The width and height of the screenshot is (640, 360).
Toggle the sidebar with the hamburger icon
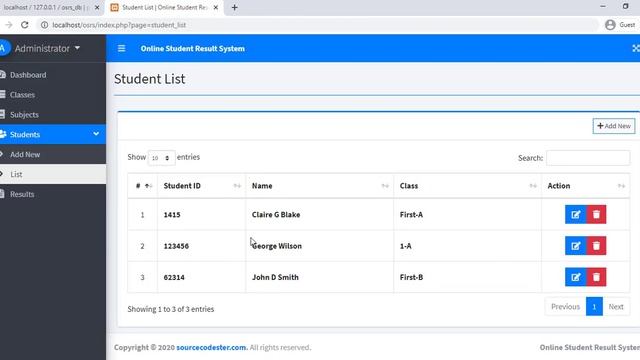click(121, 49)
